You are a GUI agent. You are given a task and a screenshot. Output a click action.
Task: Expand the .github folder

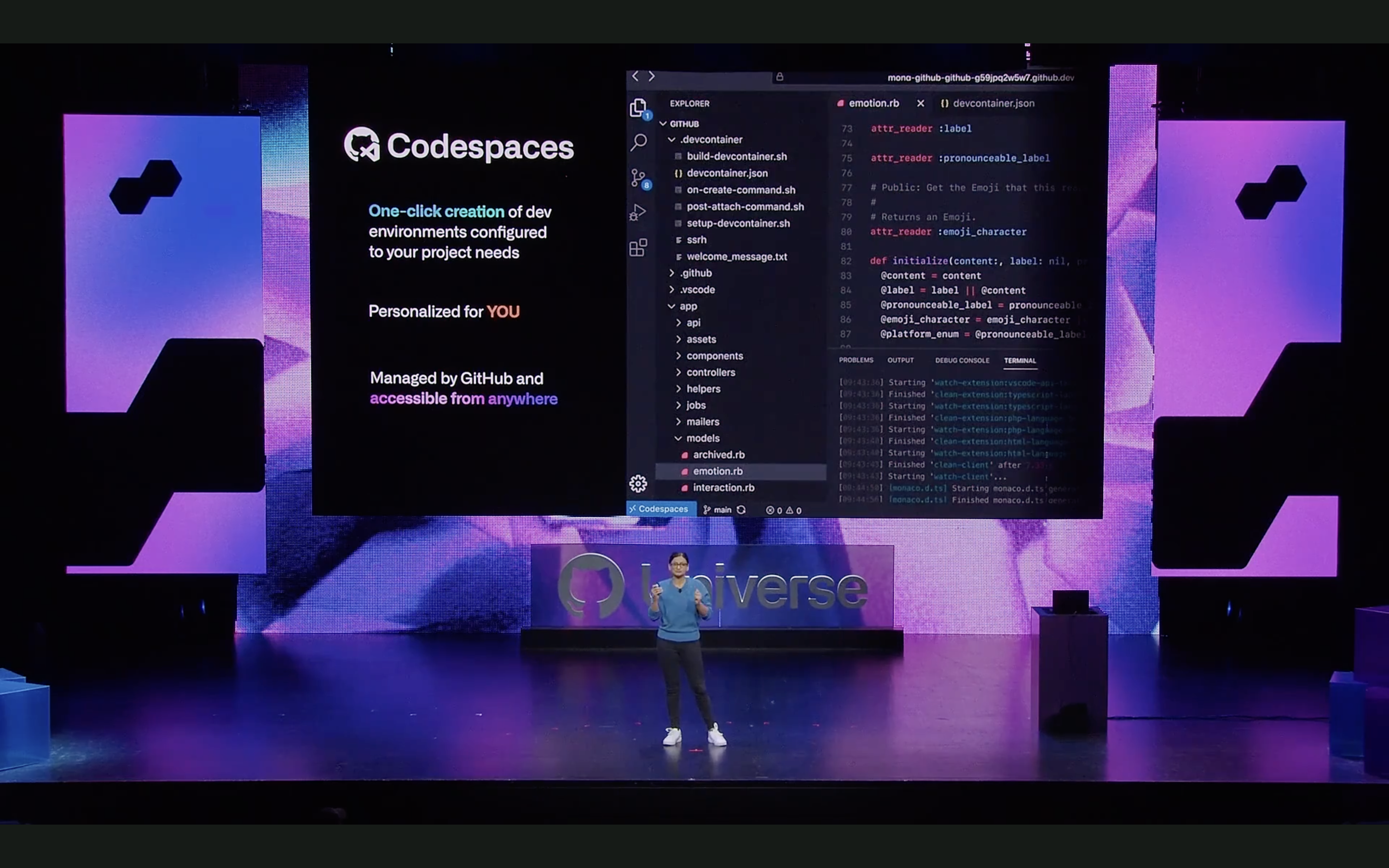click(x=690, y=273)
